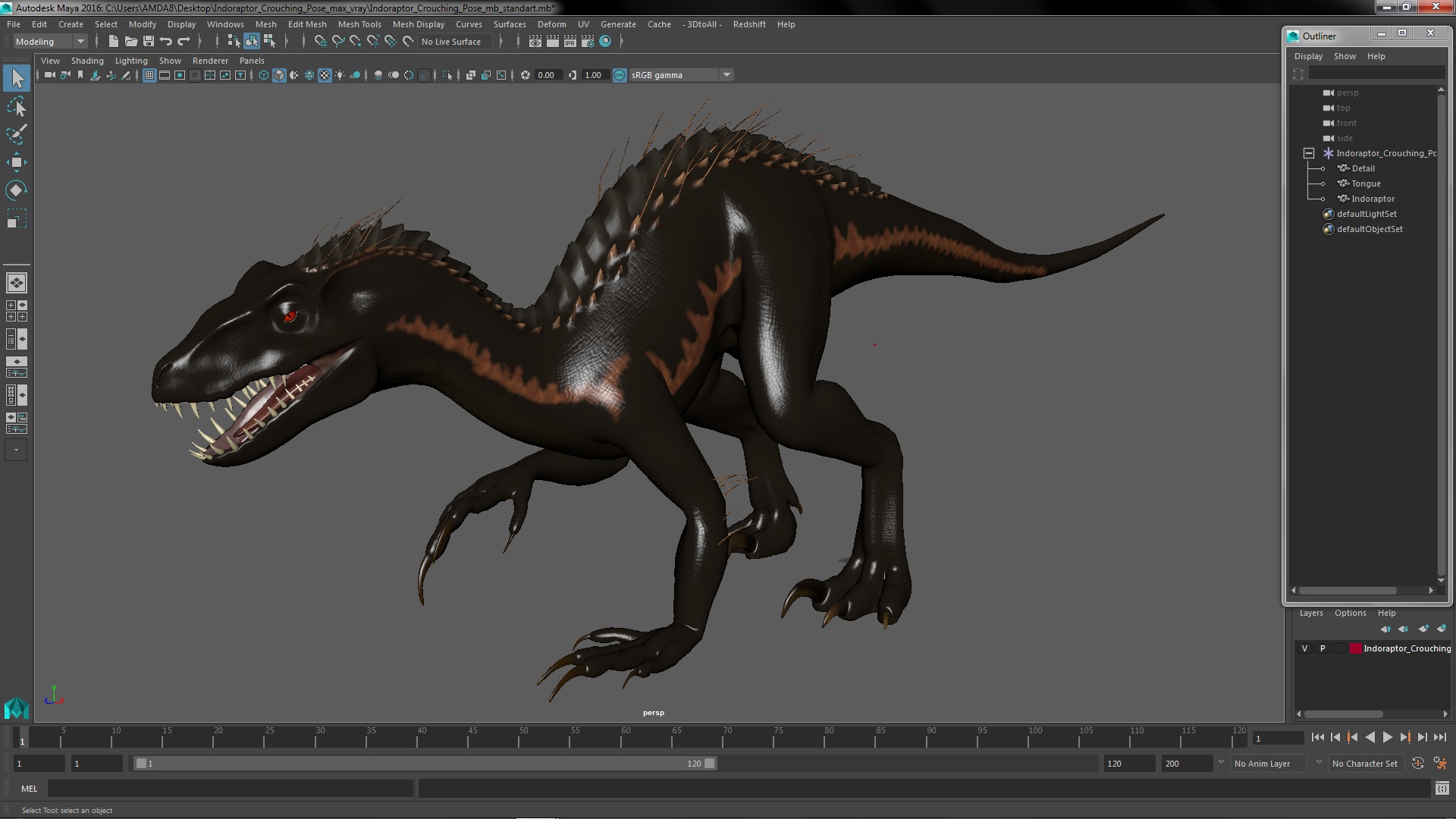Open the sRGB gamma view transform dropdown
The image size is (1456, 819).
pyautogui.click(x=680, y=75)
